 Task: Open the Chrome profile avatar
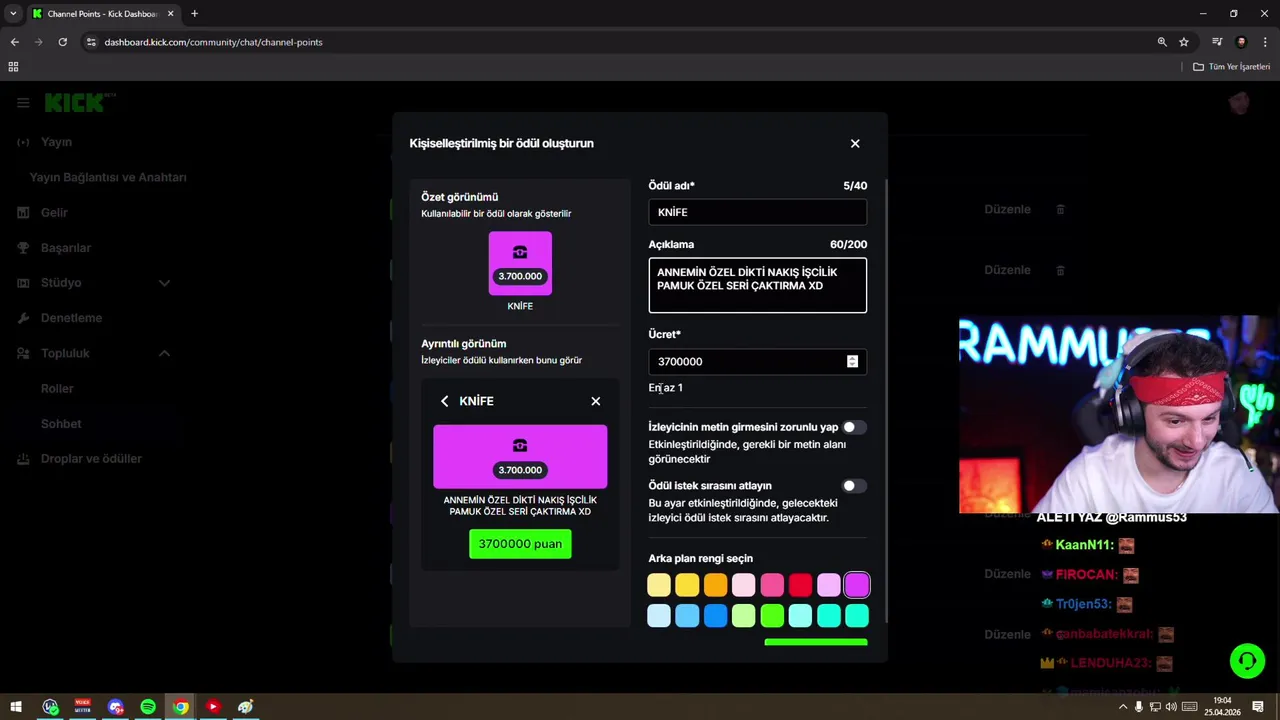pyautogui.click(x=1241, y=42)
